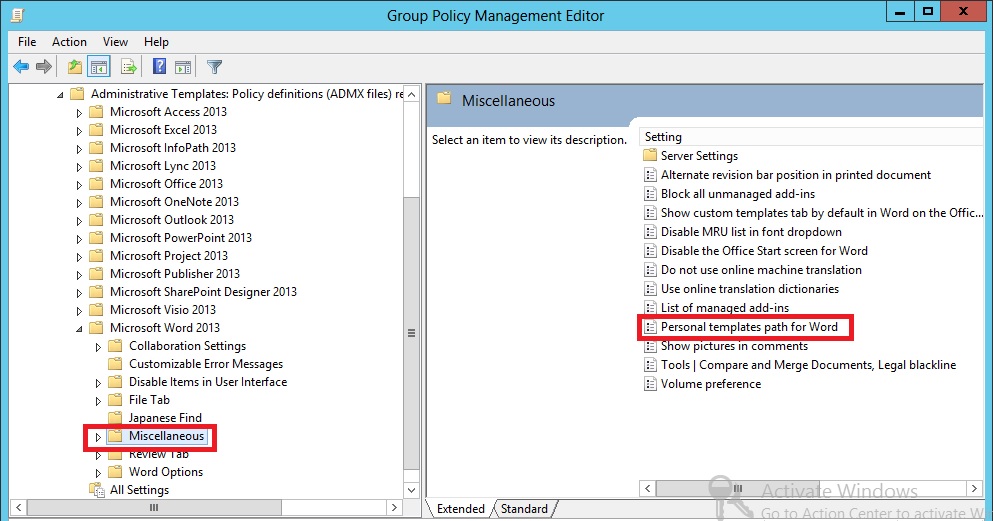Click the Microsoft Excel 2013 folder icon

point(96,130)
